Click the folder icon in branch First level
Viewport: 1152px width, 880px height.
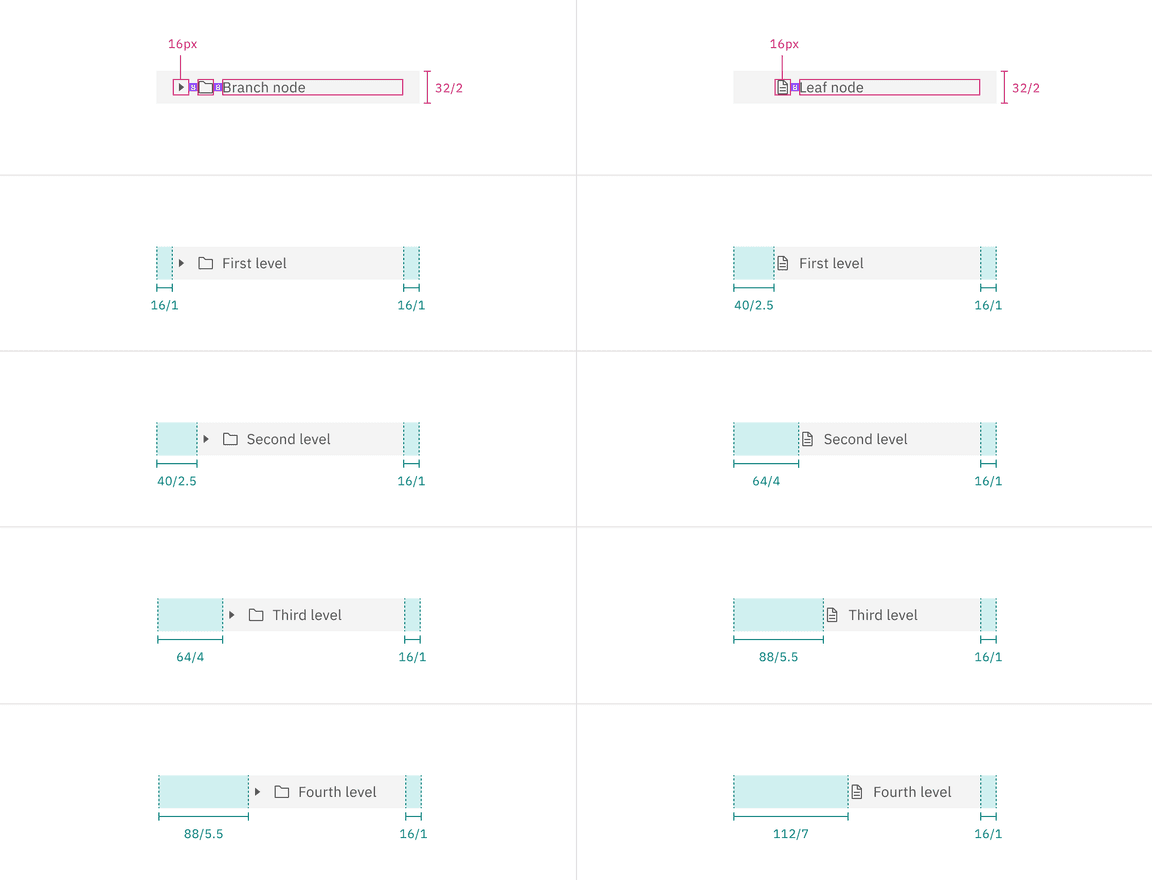pos(206,263)
